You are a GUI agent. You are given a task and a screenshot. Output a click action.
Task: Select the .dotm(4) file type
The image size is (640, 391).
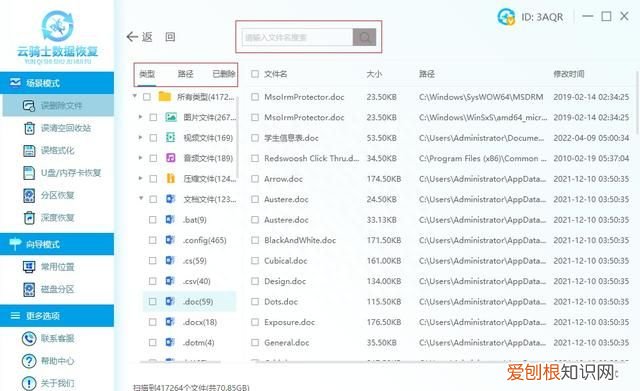coord(198,342)
